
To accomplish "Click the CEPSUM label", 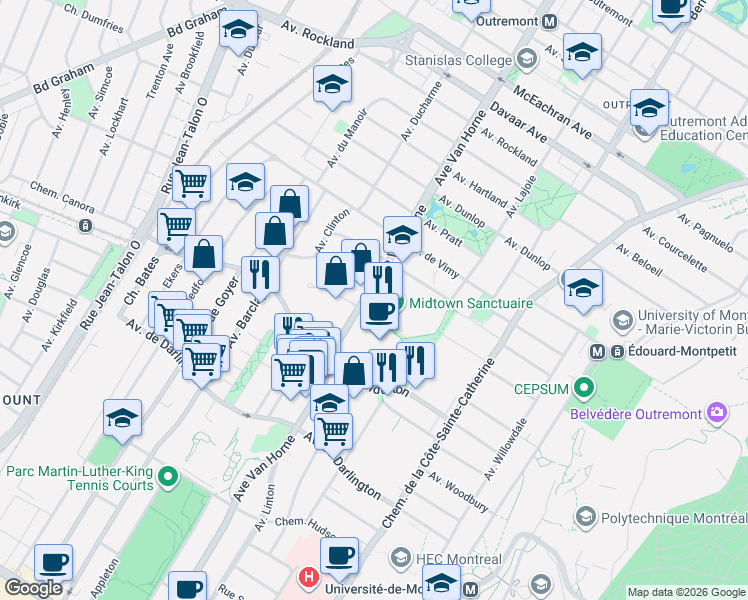I will click(541, 389).
